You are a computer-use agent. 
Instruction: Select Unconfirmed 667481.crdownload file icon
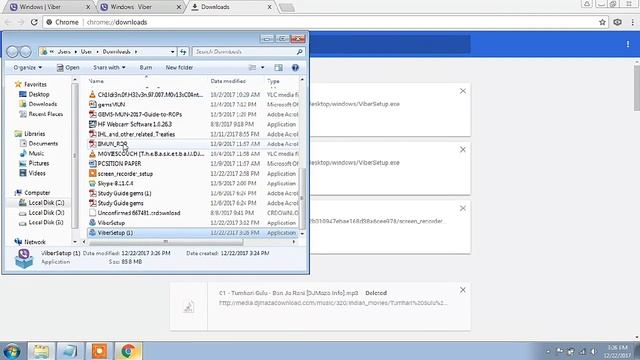93,213
